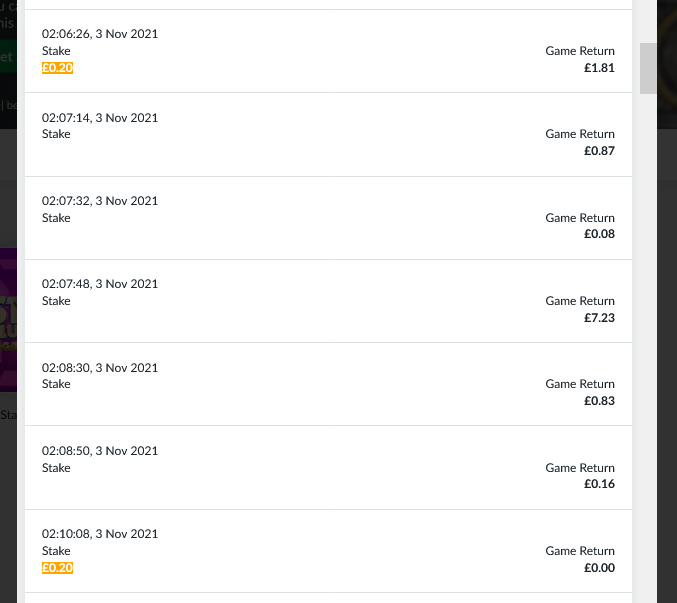
Task: Select the 02:07:32 transaction entry
Action: click(329, 218)
